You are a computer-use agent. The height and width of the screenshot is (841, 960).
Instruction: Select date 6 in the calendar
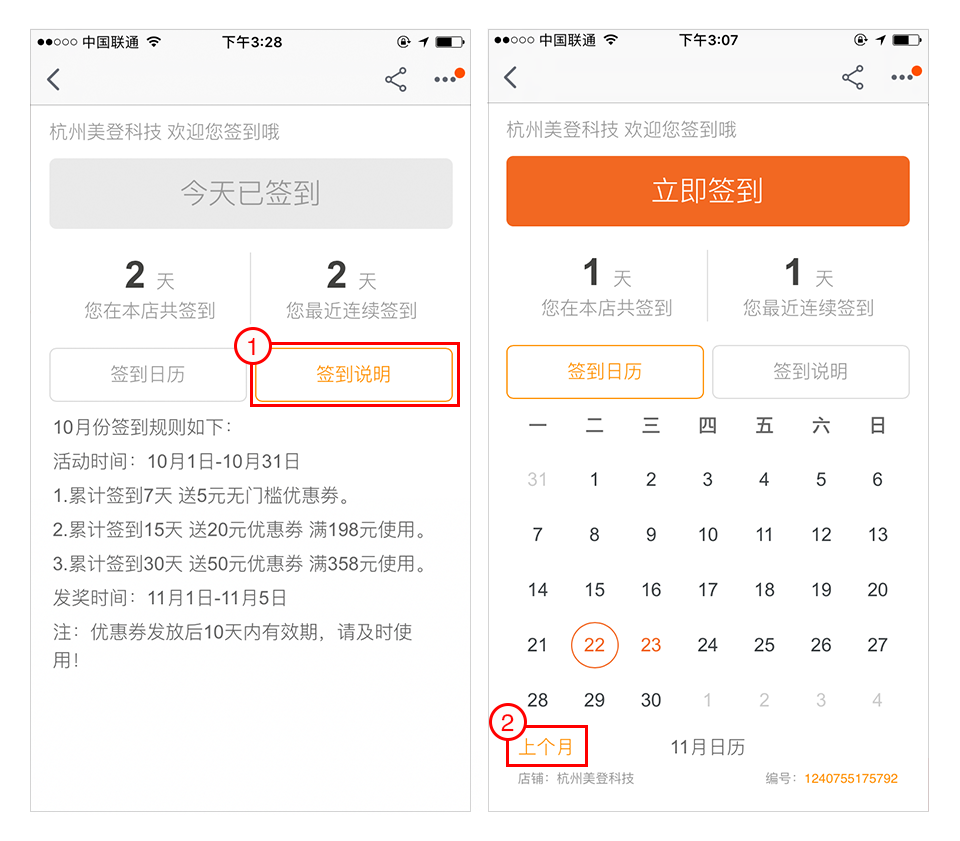click(877, 479)
